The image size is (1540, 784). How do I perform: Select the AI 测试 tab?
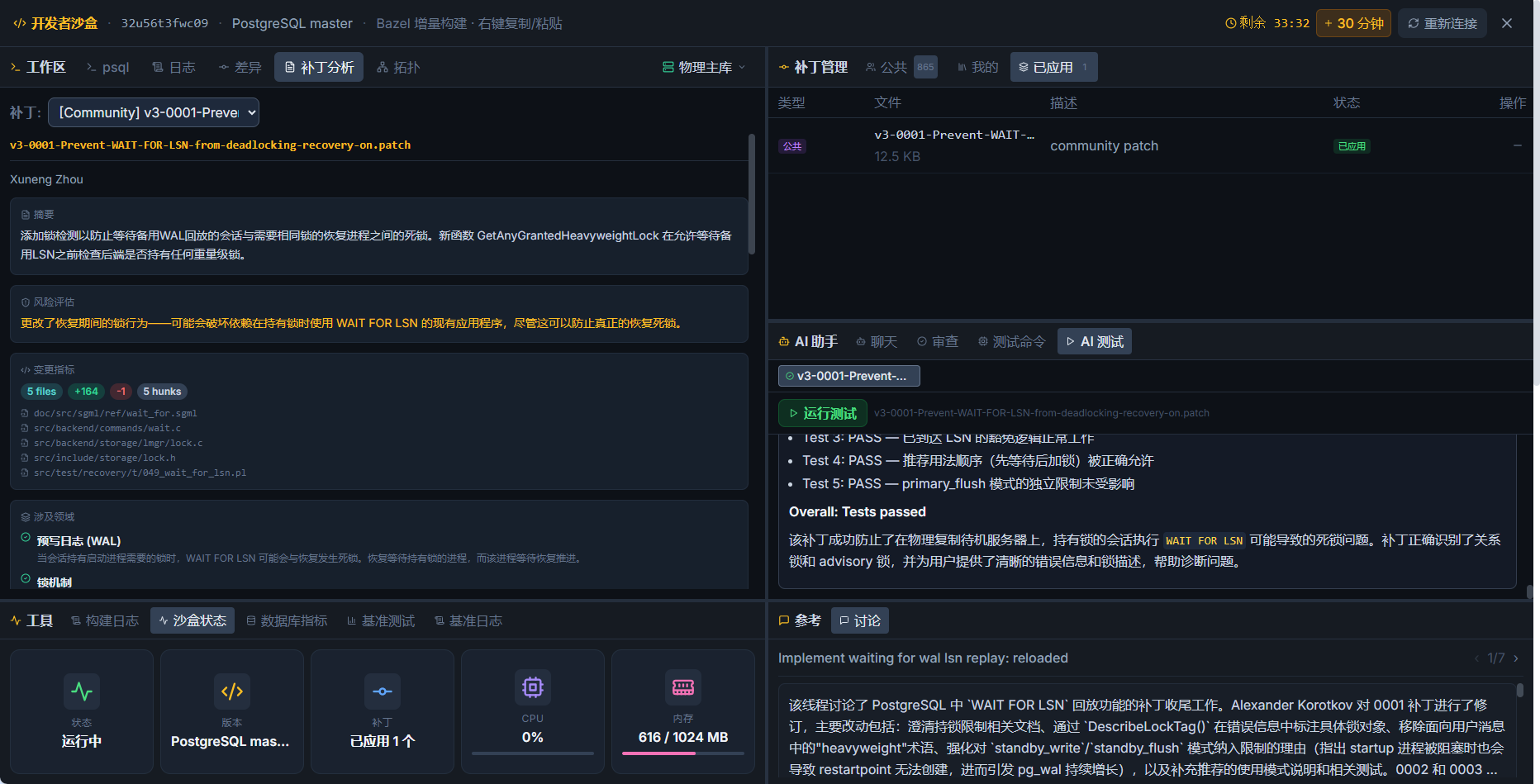(x=1095, y=341)
